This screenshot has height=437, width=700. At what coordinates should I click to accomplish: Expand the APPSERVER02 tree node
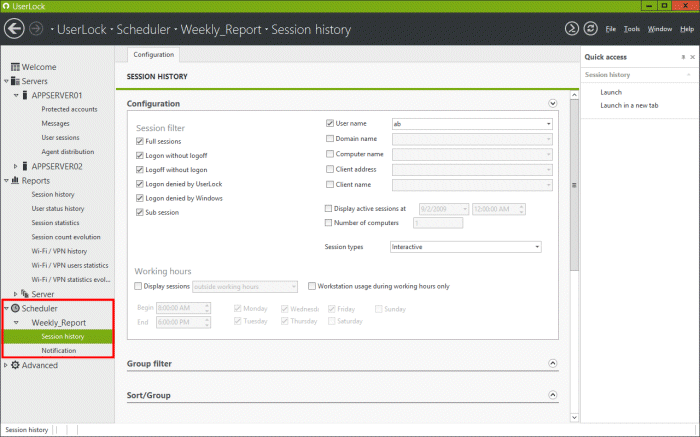coord(15,166)
